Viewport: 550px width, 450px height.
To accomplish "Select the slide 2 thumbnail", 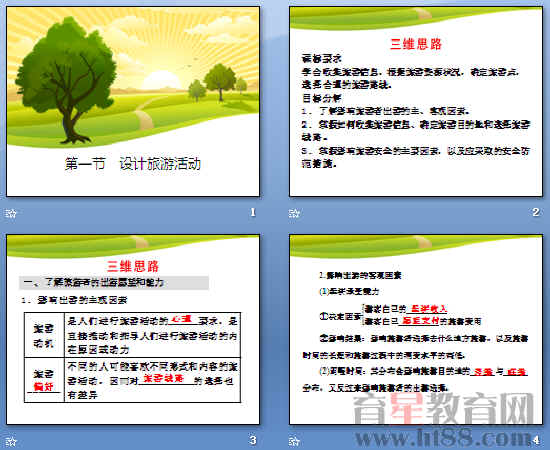I will pos(416,102).
